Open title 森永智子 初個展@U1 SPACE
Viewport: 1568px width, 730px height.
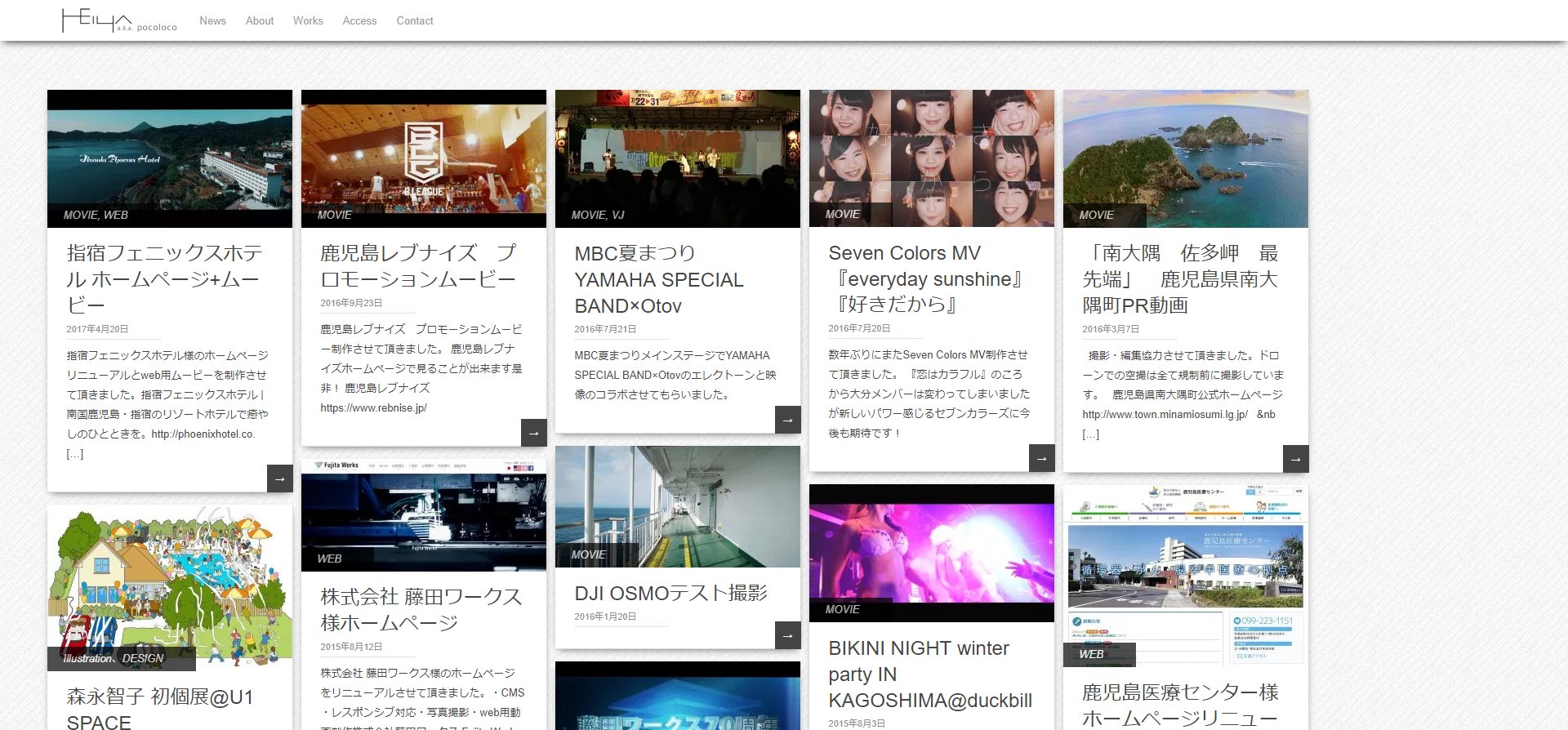pos(160,708)
